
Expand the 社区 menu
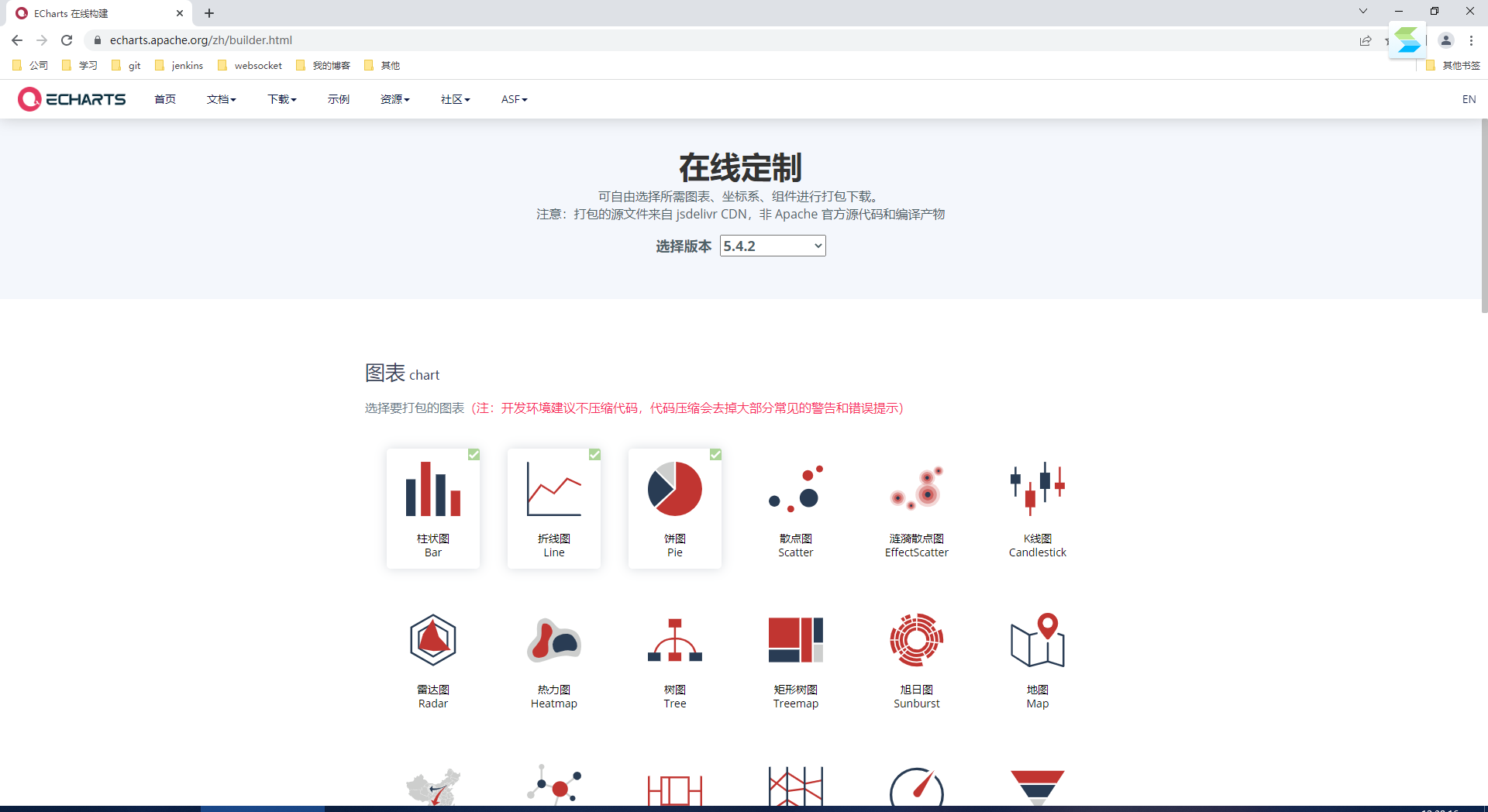click(455, 99)
